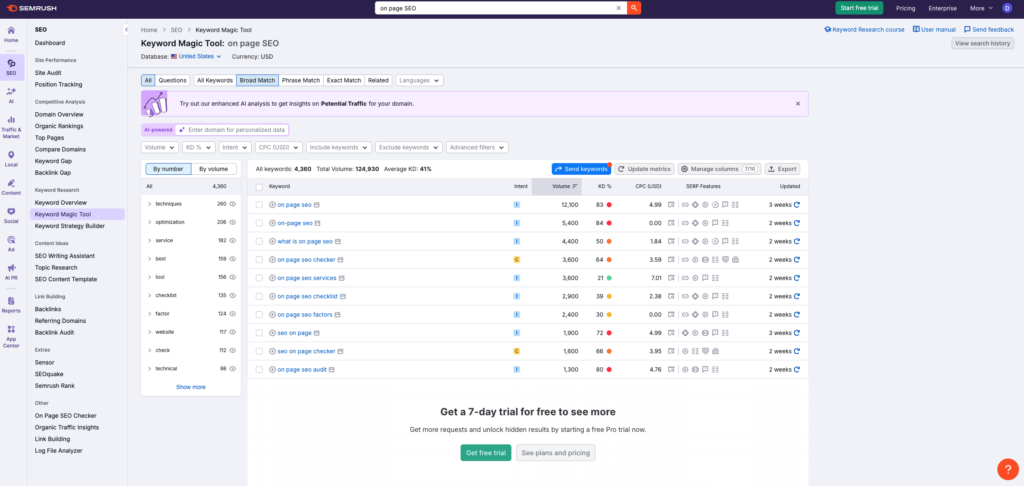The image size is (1024, 486).
Task: Open the user profile avatar D
Action: [1006, 8]
